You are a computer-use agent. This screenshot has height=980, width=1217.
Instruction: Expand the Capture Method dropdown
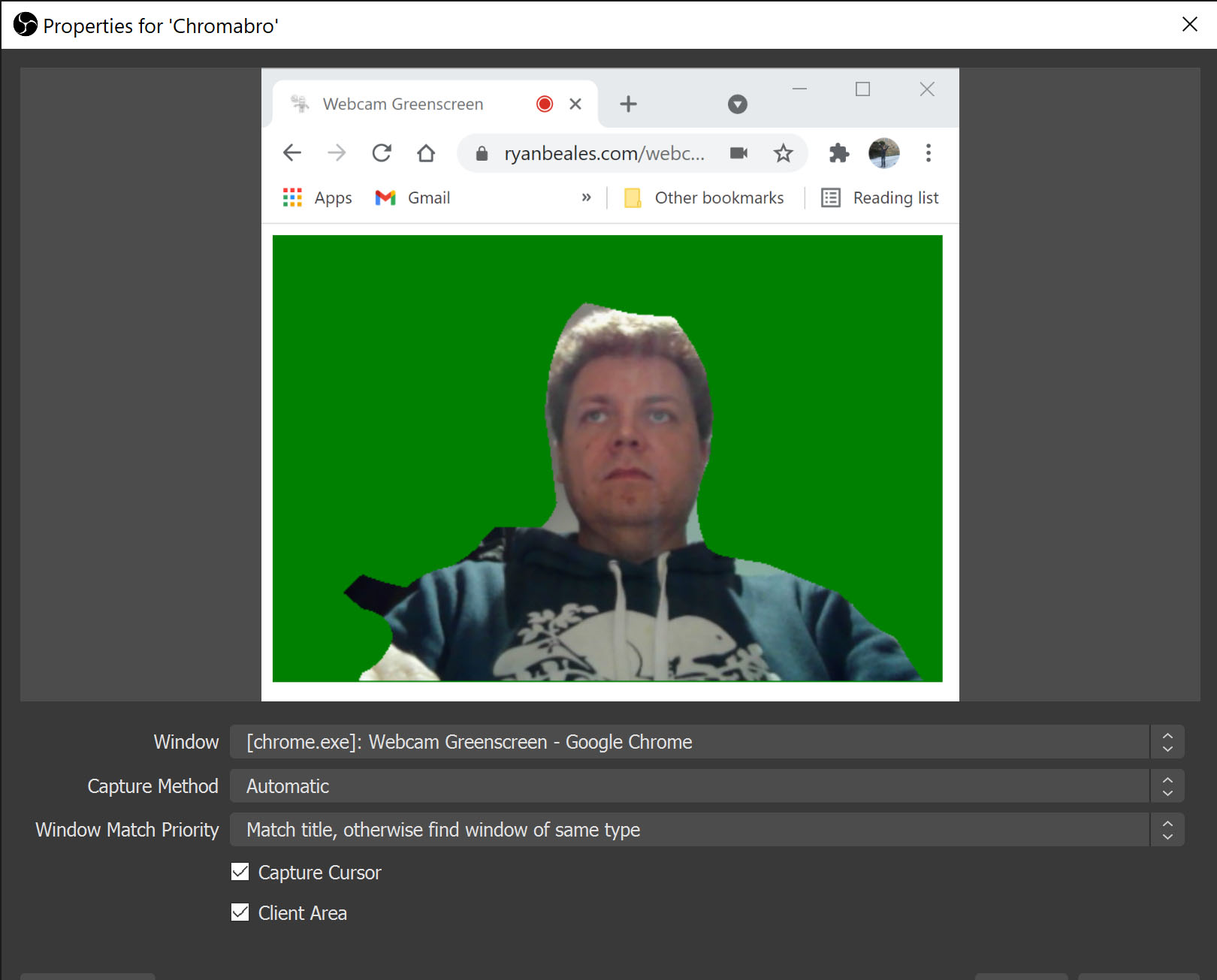[x=706, y=786]
